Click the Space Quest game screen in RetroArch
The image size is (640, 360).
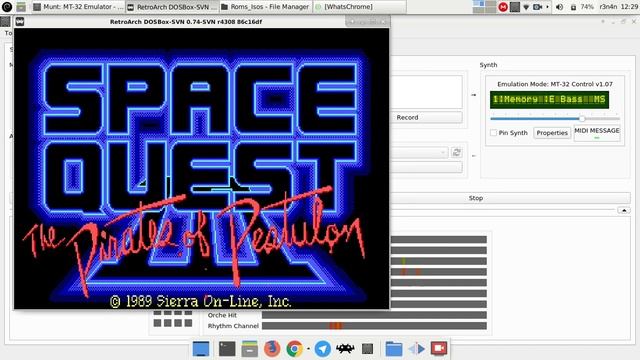202,169
